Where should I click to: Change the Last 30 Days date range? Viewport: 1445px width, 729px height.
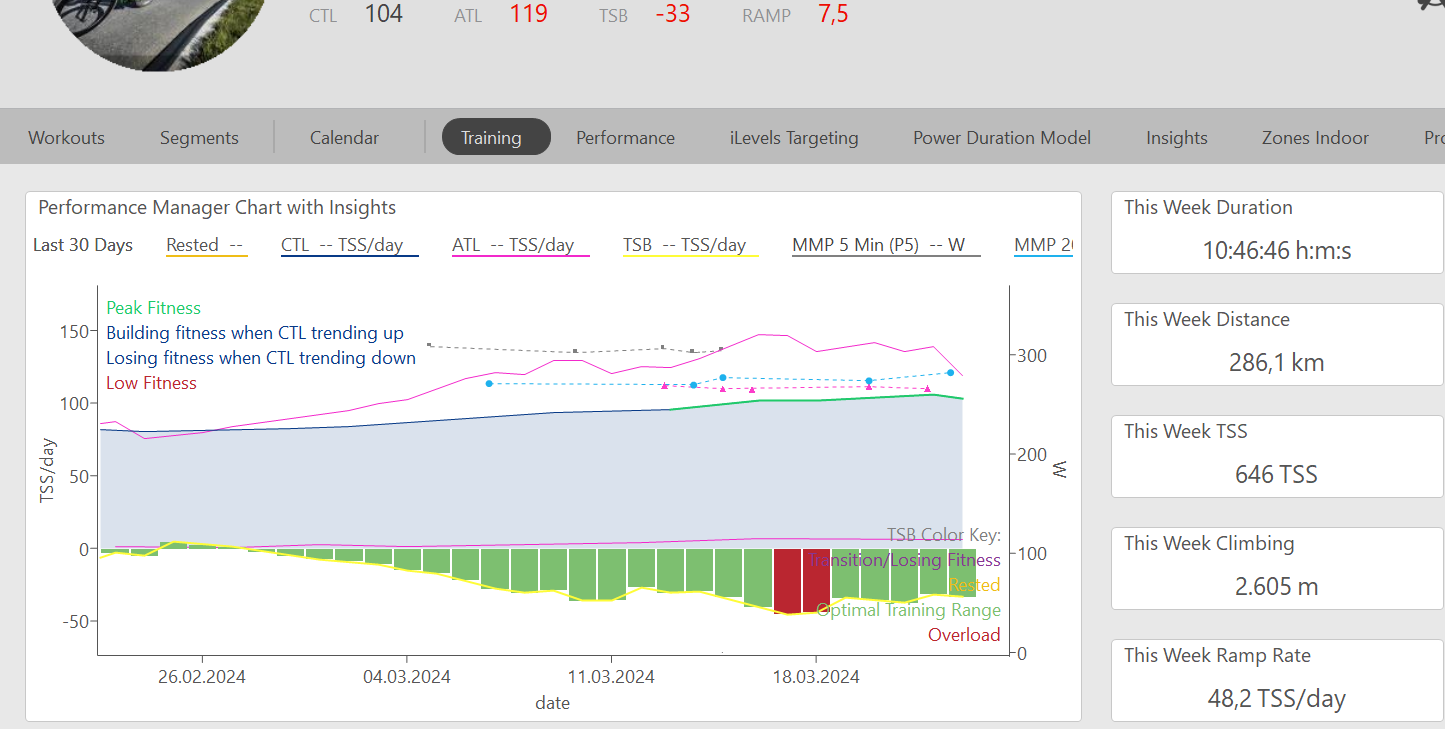click(83, 246)
